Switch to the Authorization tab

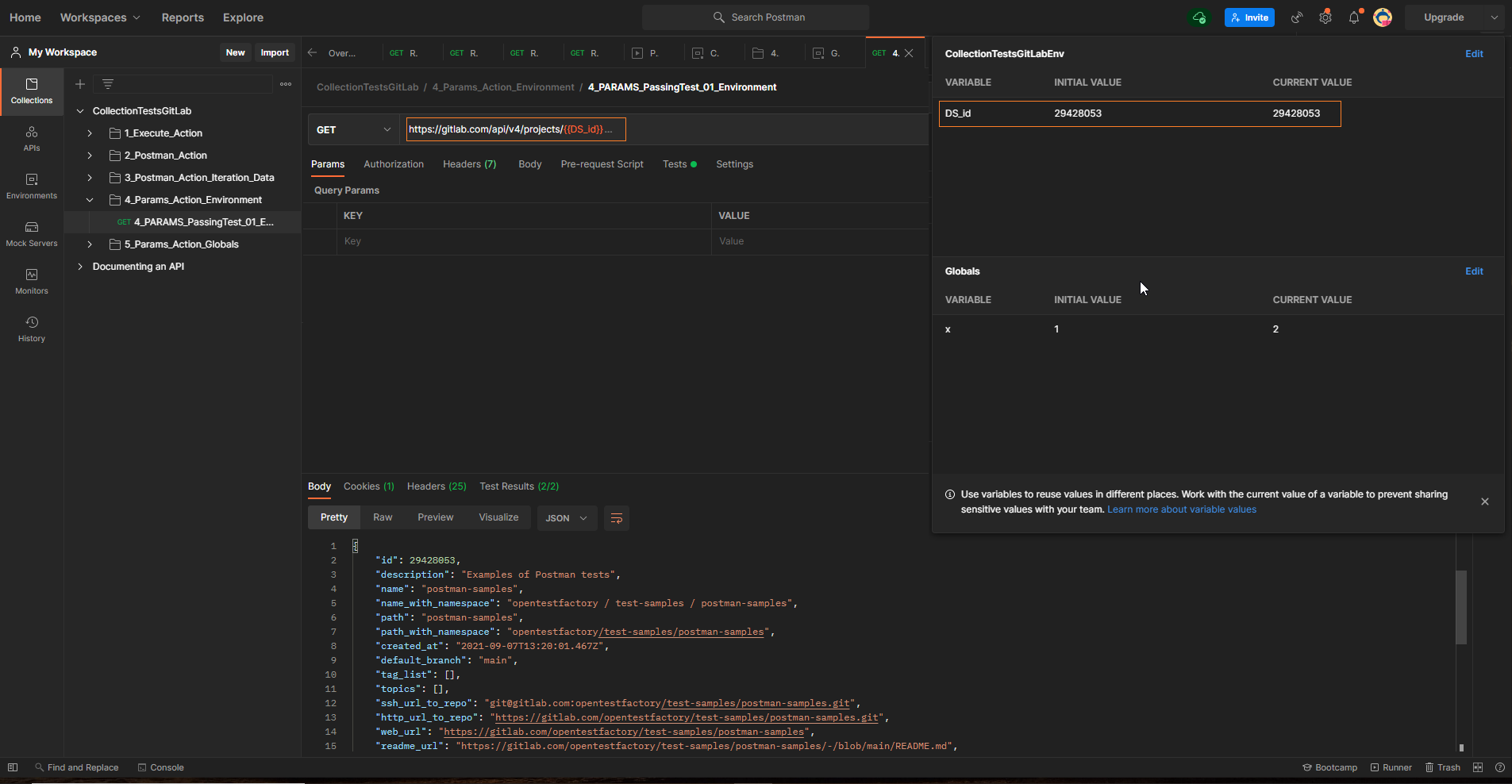(x=394, y=164)
